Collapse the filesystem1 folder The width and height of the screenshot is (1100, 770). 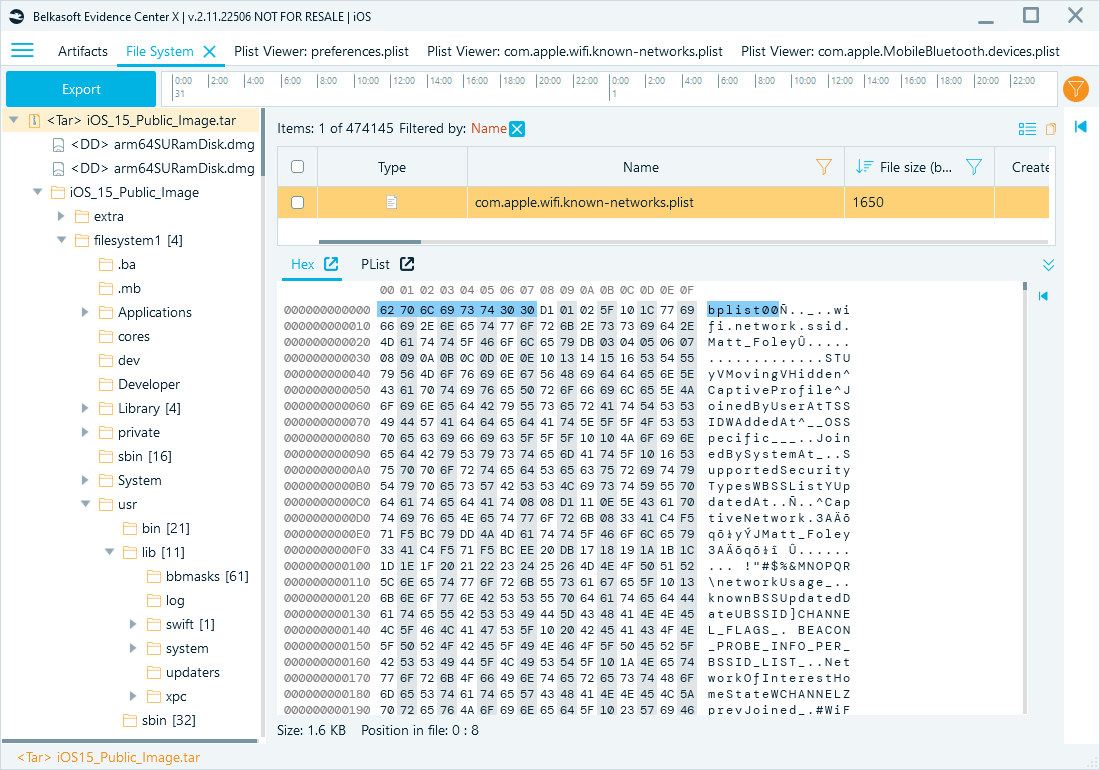pyautogui.click(x=61, y=240)
